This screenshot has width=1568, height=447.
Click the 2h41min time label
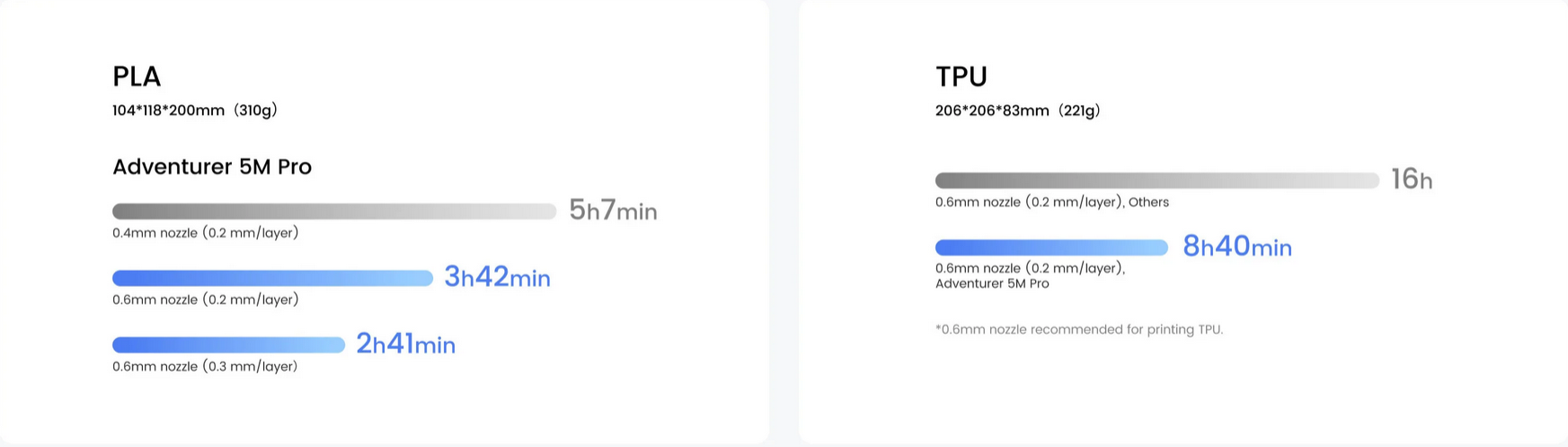tap(405, 344)
